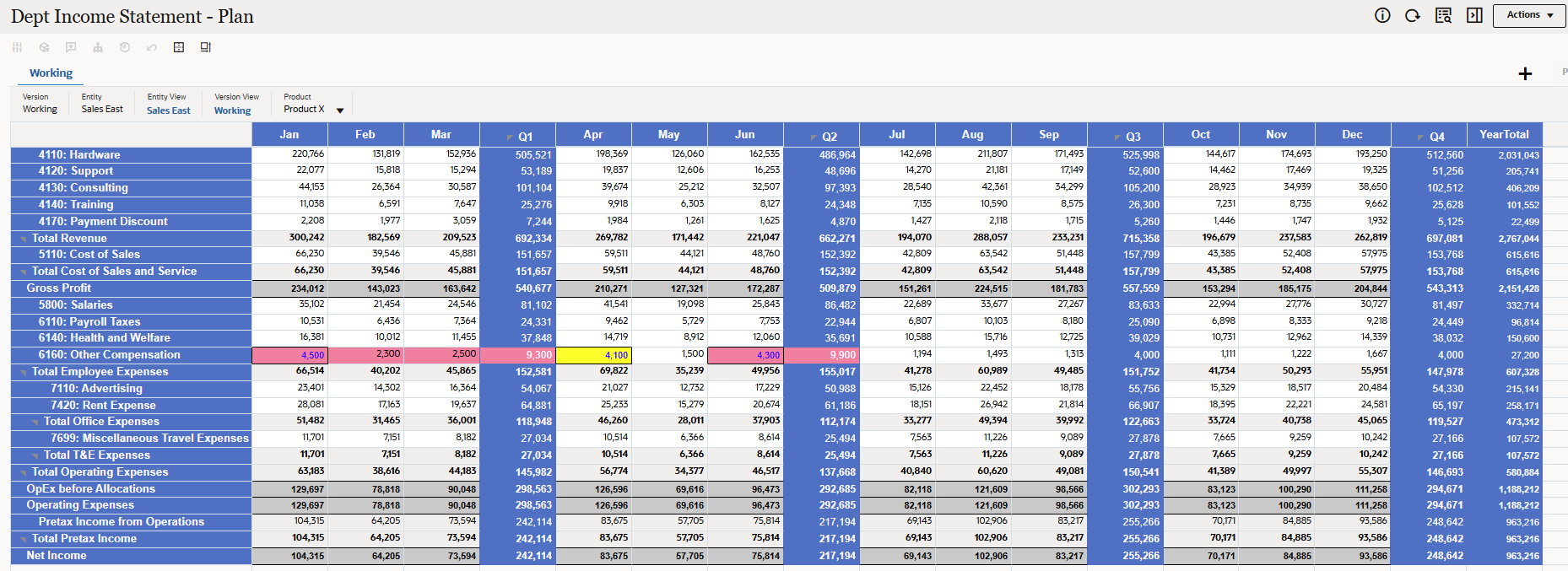Click the freeze/resize columns toolbar icon
1568x571 pixels.
pos(206,47)
